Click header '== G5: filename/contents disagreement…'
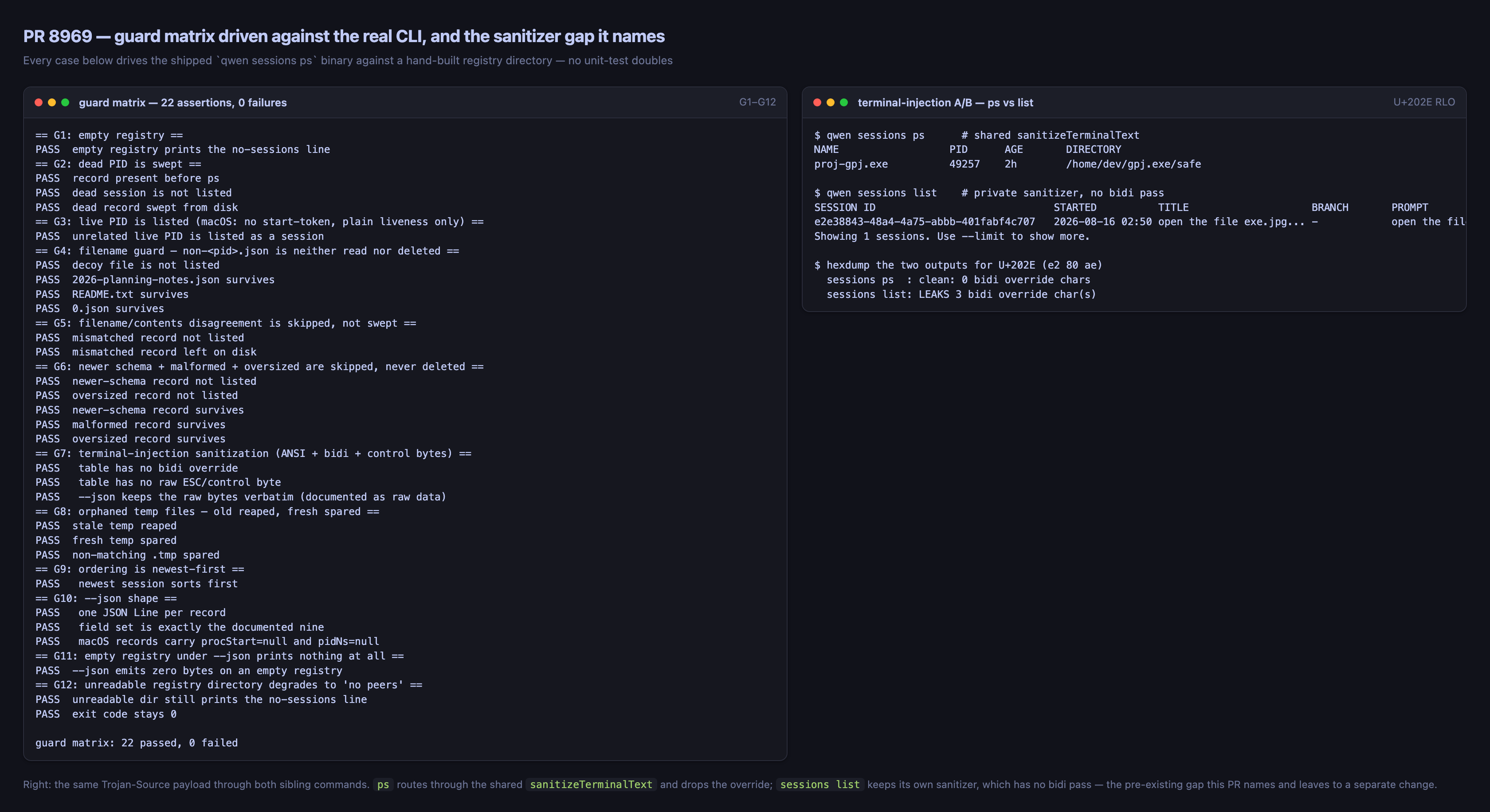The image size is (1490, 812). (226, 323)
